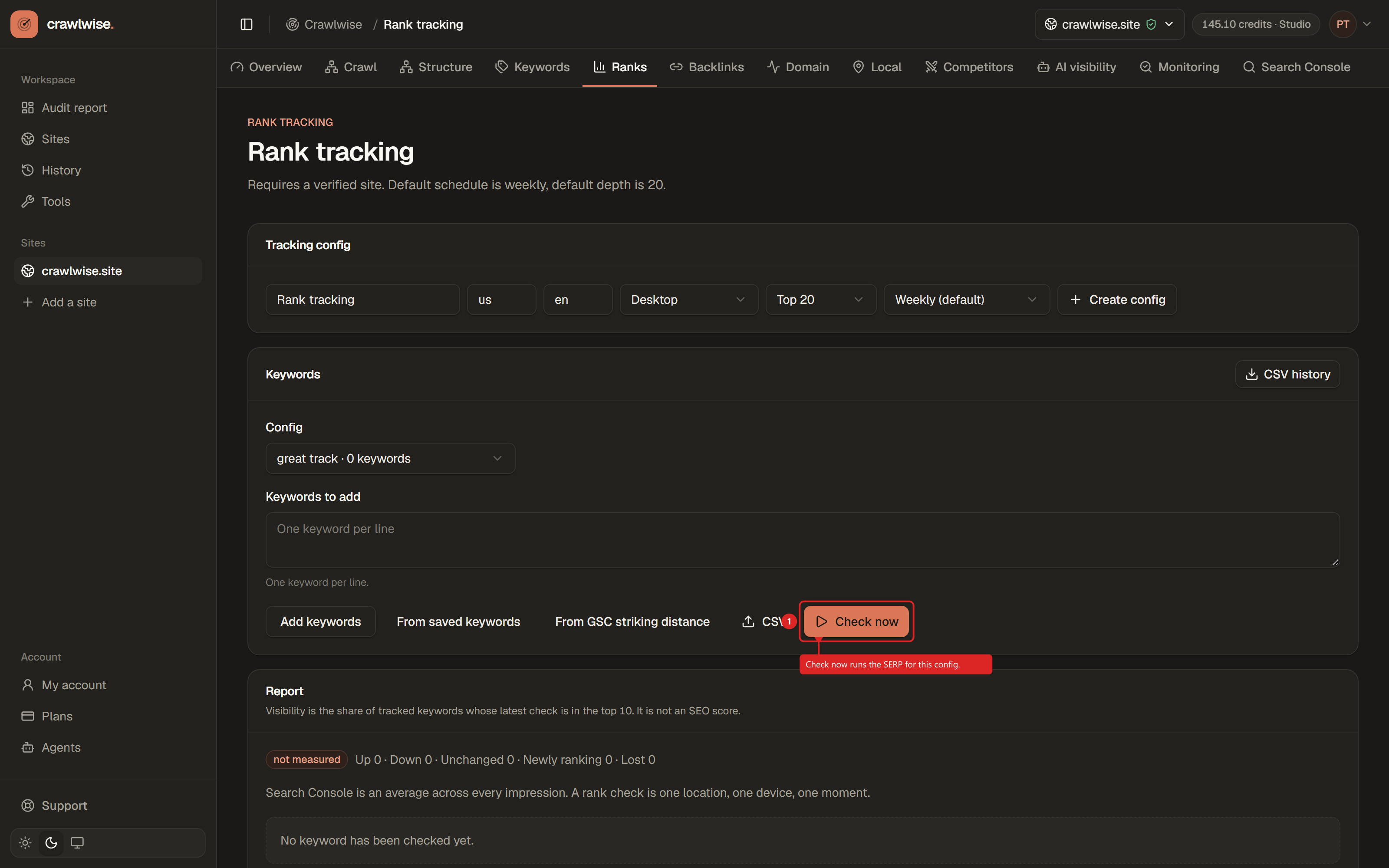Open the Local tab

click(x=877, y=67)
